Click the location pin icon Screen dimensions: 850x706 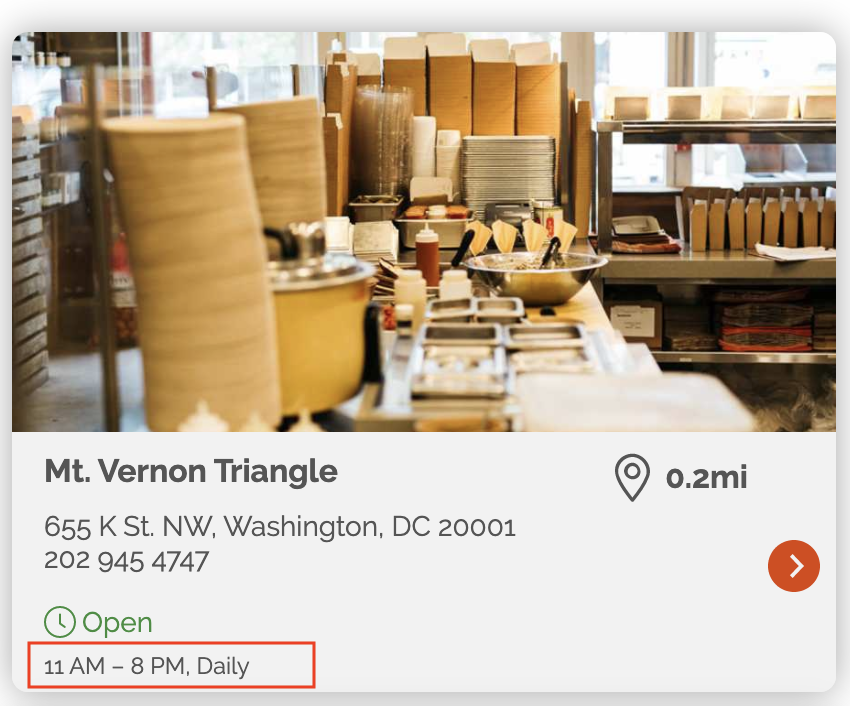point(632,477)
